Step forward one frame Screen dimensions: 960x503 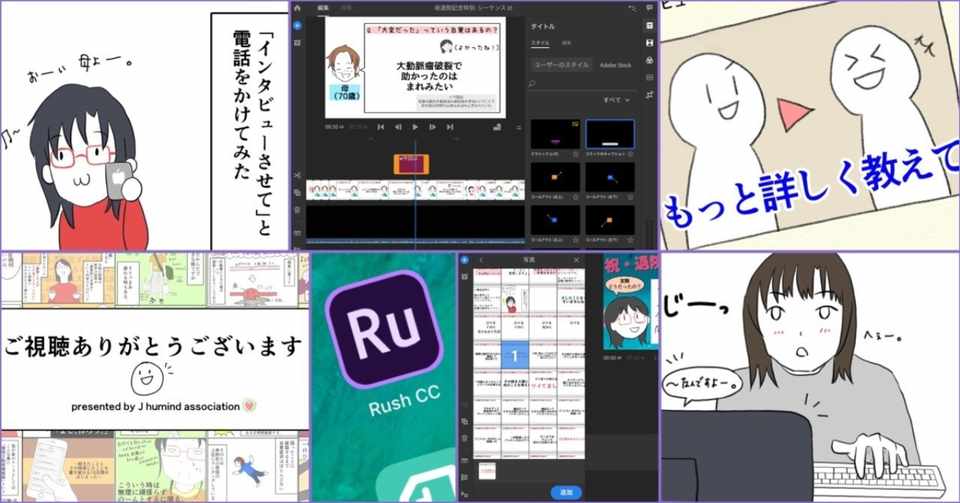(432, 127)
